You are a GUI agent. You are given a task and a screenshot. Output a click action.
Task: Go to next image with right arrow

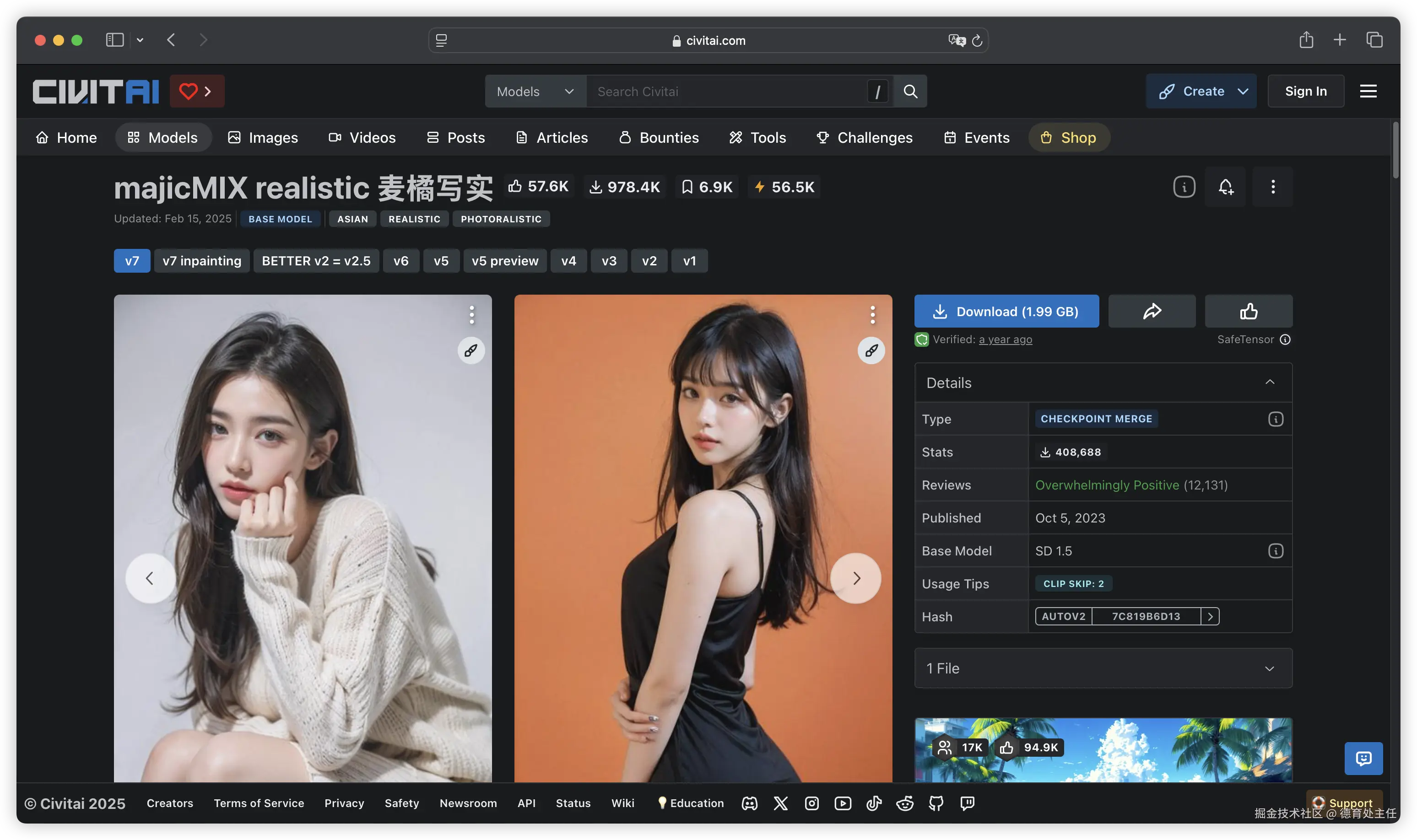[855, 578]
